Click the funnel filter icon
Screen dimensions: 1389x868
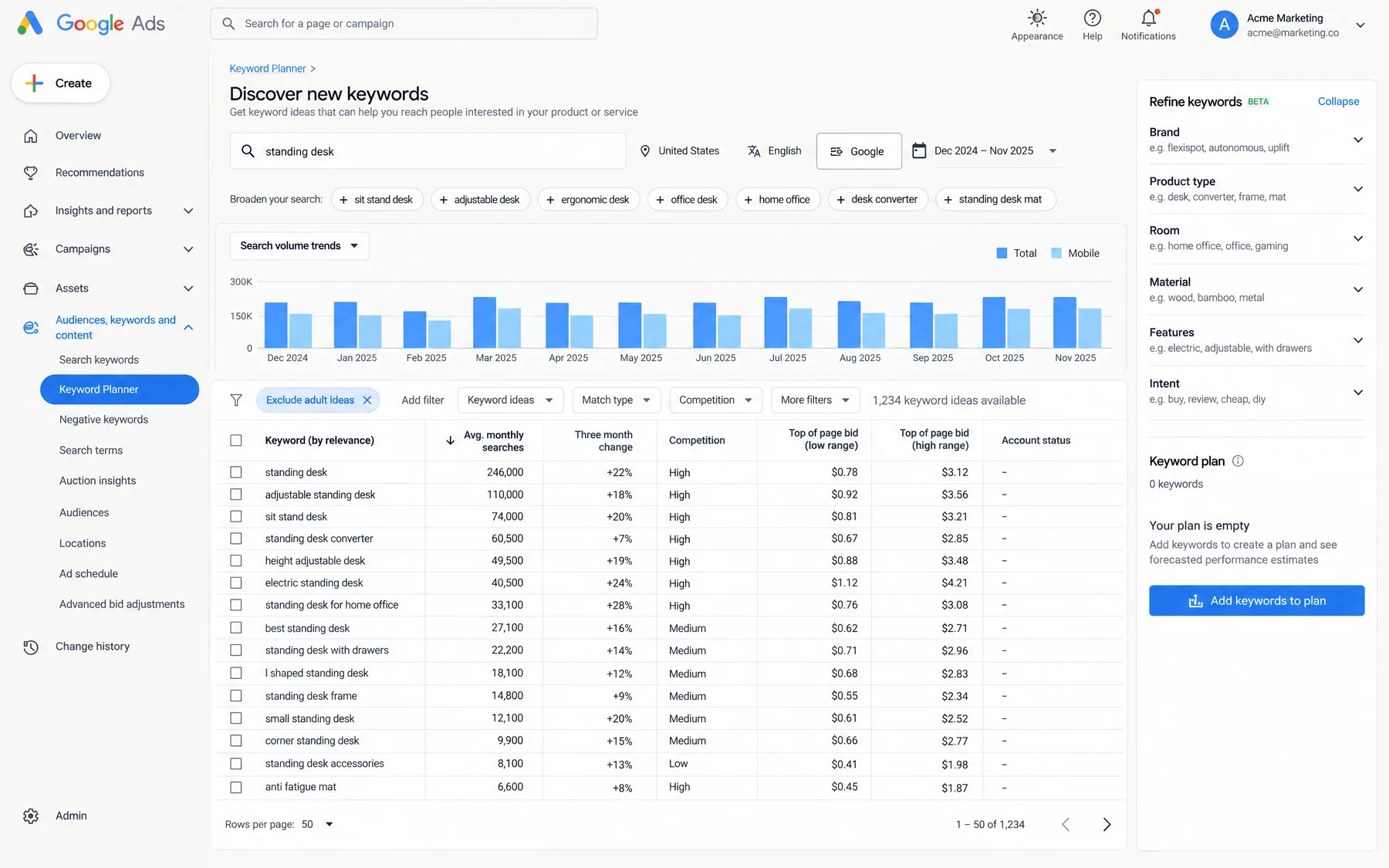pos(236,400)
